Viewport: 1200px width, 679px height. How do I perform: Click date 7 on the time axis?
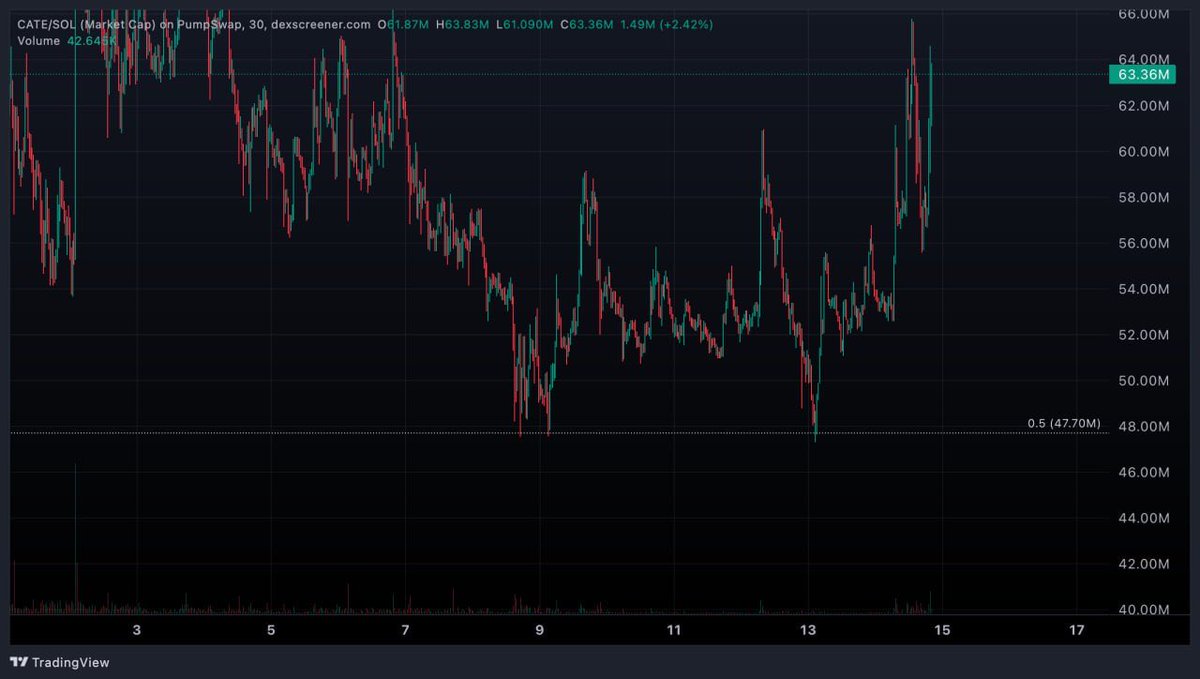pos(405,630)
